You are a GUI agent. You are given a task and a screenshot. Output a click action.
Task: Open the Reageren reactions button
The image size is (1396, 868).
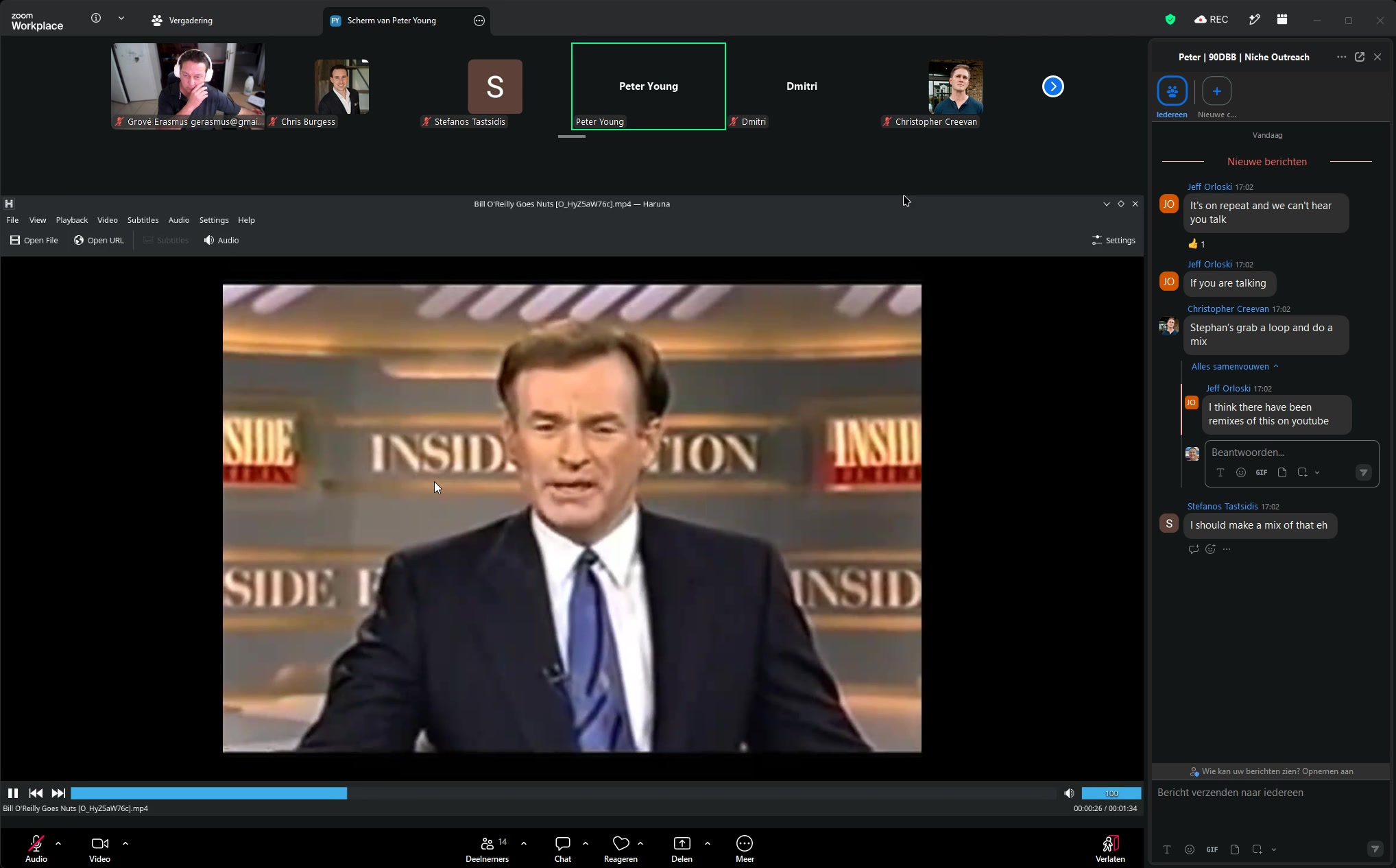coord(621,849)
